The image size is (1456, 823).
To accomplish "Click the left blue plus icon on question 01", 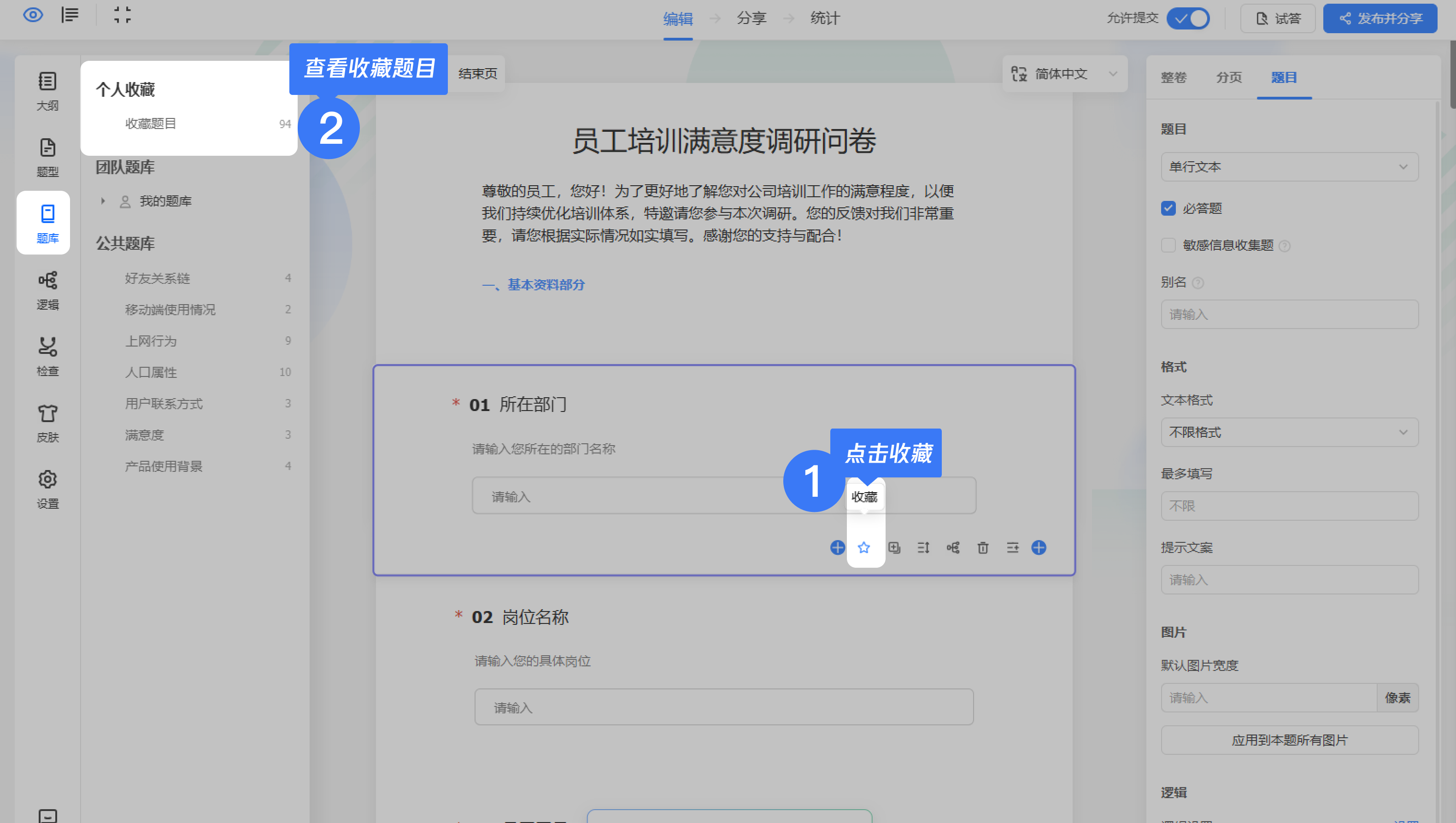I will [x=838, y=547].
